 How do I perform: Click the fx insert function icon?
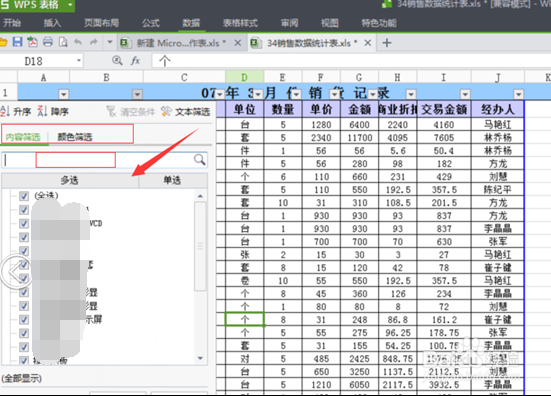coord(135,61)
